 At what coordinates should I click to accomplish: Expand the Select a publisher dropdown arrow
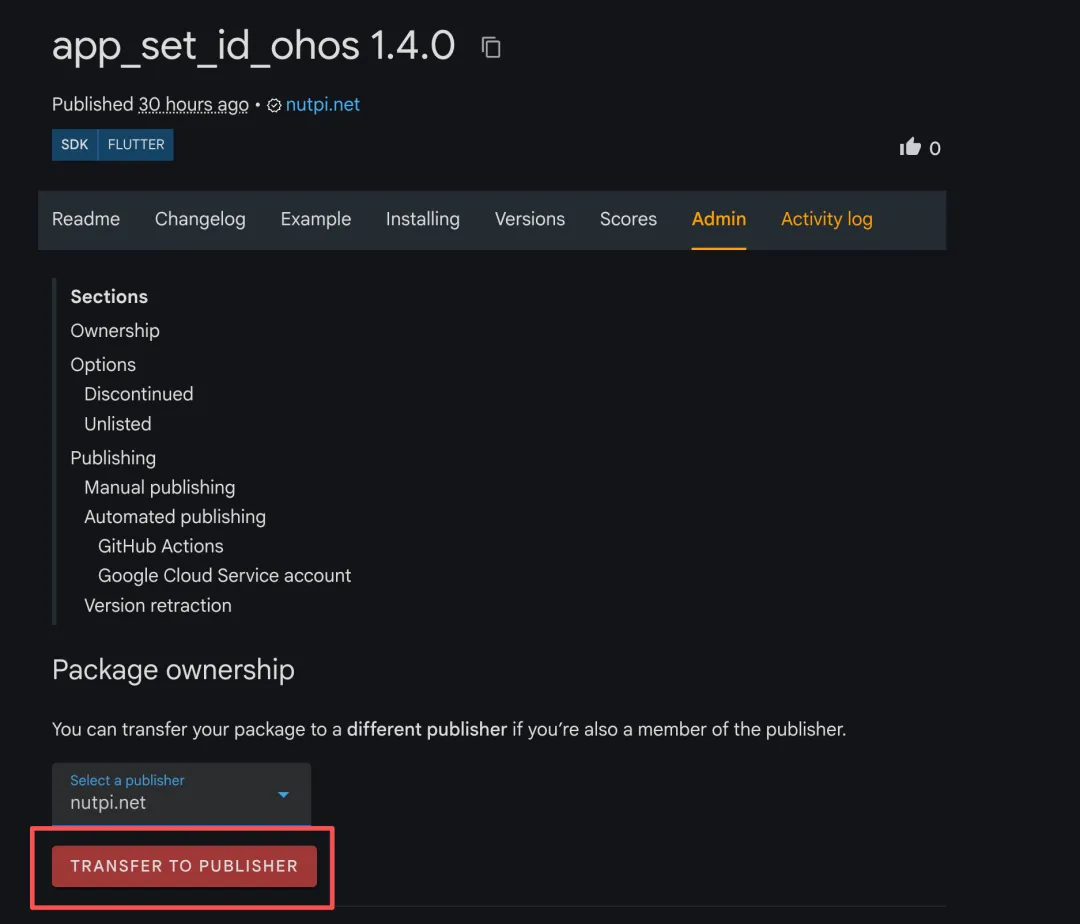(283, 795)
